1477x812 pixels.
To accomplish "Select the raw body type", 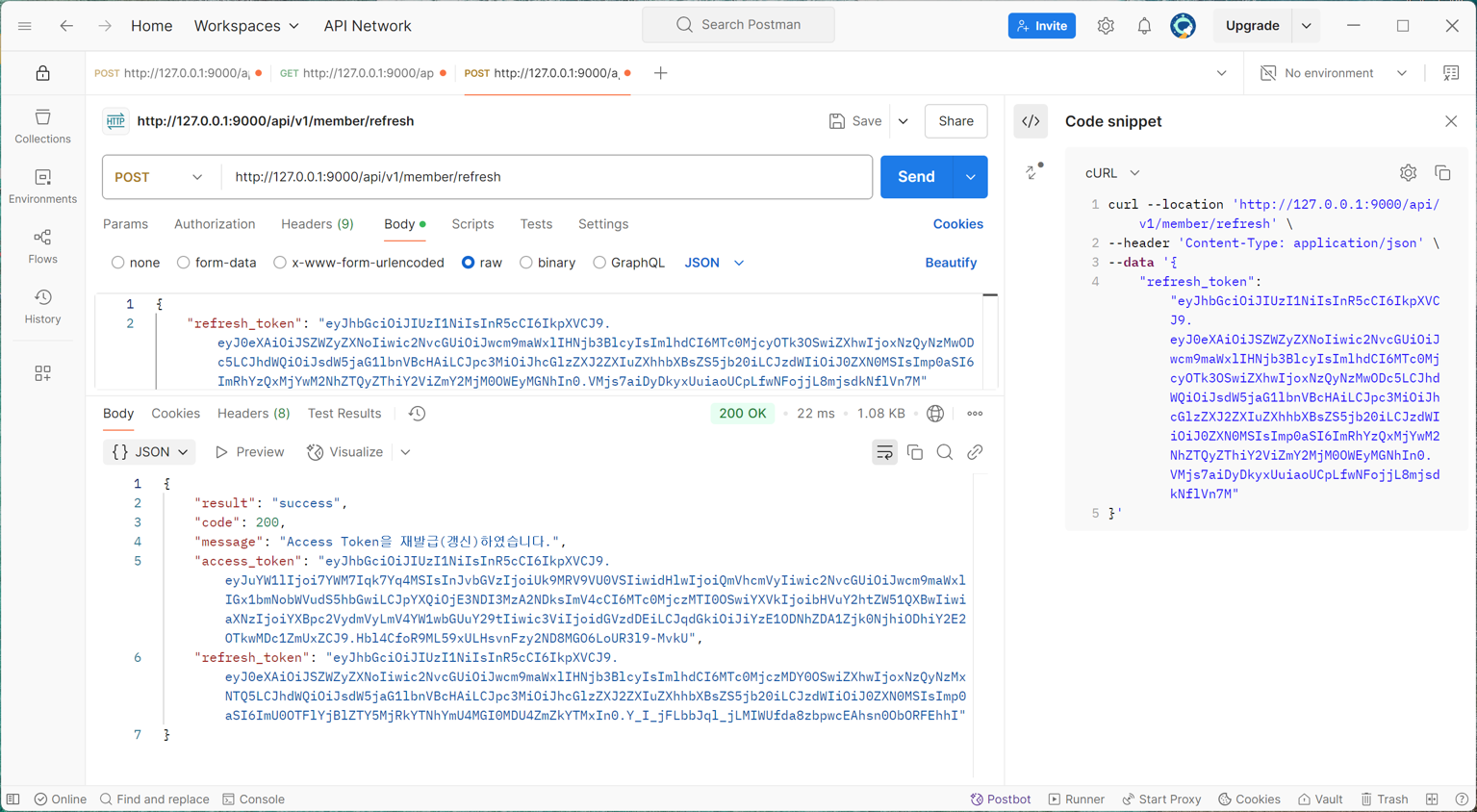I will [468, 263].
